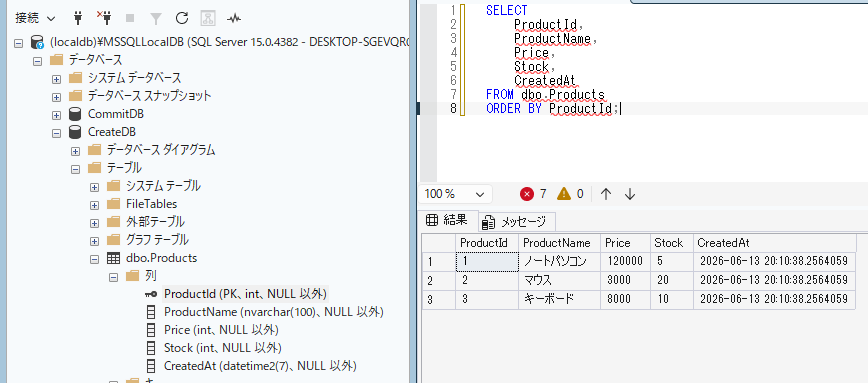Click the connect plug icon in Object Explorer
The width and height of the screenshot is (868, 383).
[x=78, y=18]
